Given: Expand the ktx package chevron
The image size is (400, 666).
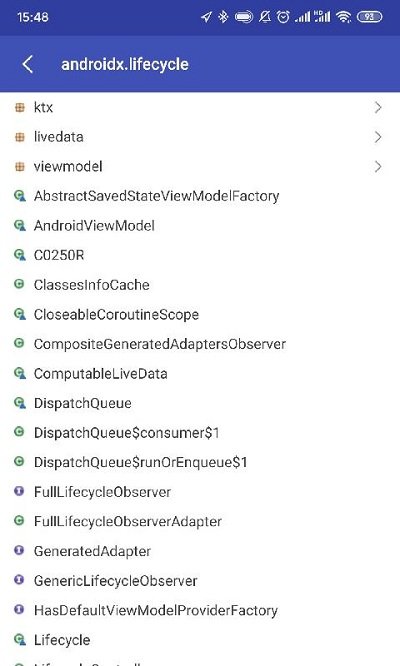Looking at the screenshot, I should click(x=378, y=107).
